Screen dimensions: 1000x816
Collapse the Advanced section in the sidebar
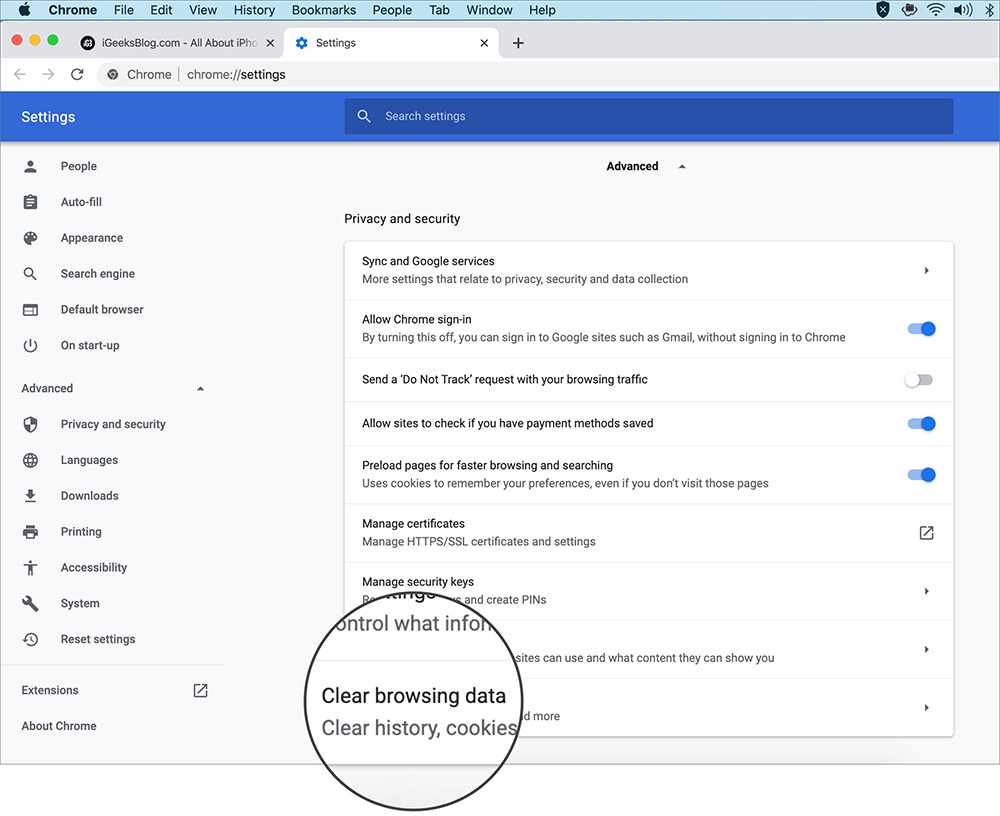[x=199, y=388]
